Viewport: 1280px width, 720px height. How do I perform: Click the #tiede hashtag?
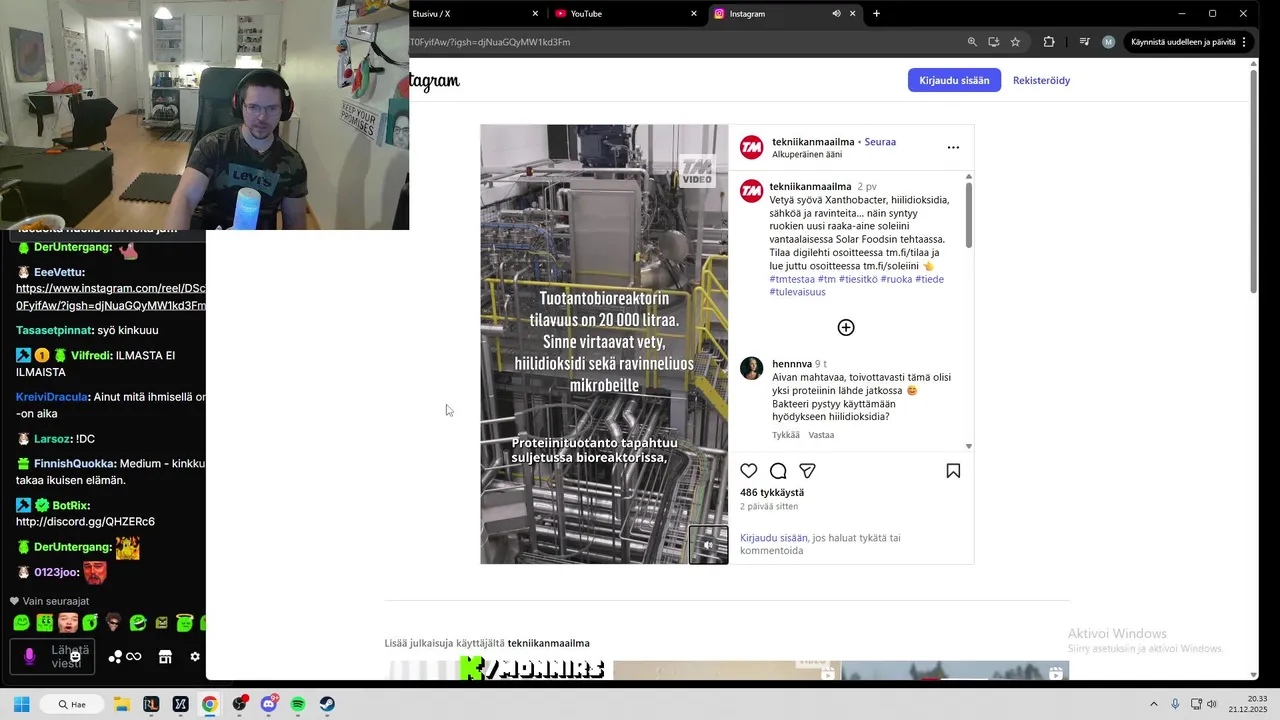[x=929, y=279]
